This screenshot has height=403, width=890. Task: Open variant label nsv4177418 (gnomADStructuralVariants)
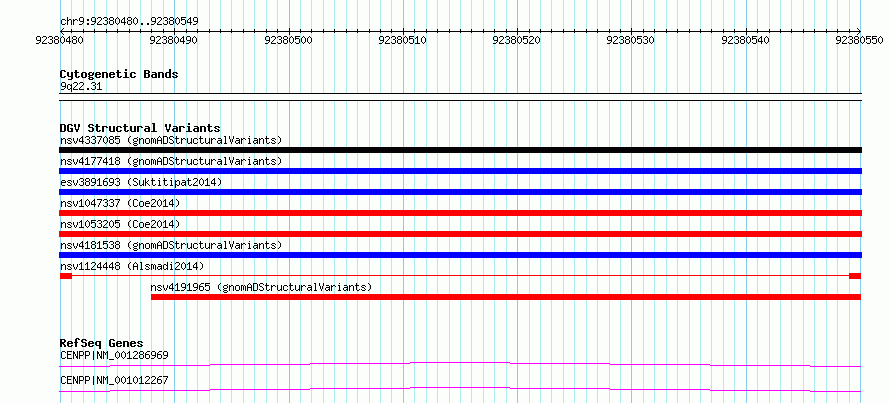(171, 161)
